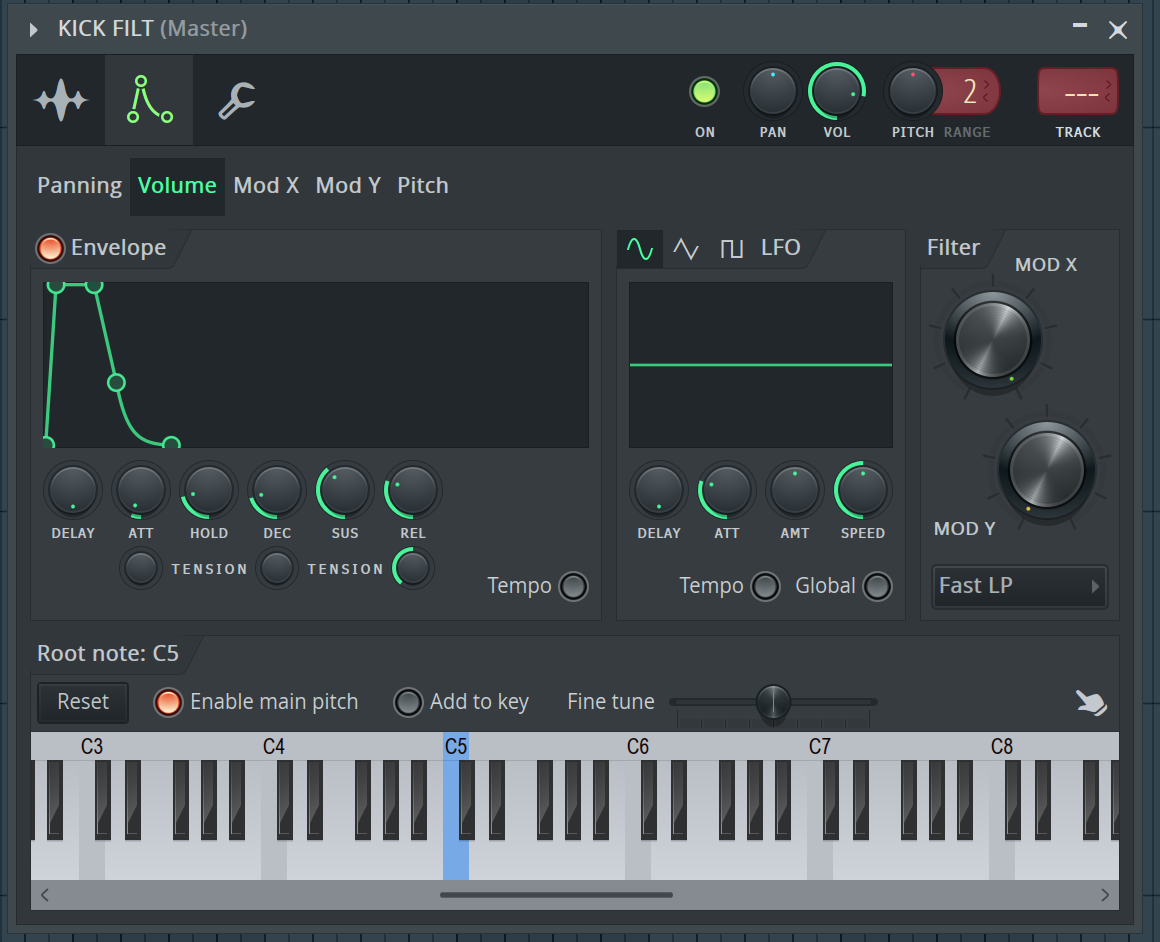The width and height of the screenshot is (1160, 942).
Task: Click the LFO AMT knob
Action: 795,490
